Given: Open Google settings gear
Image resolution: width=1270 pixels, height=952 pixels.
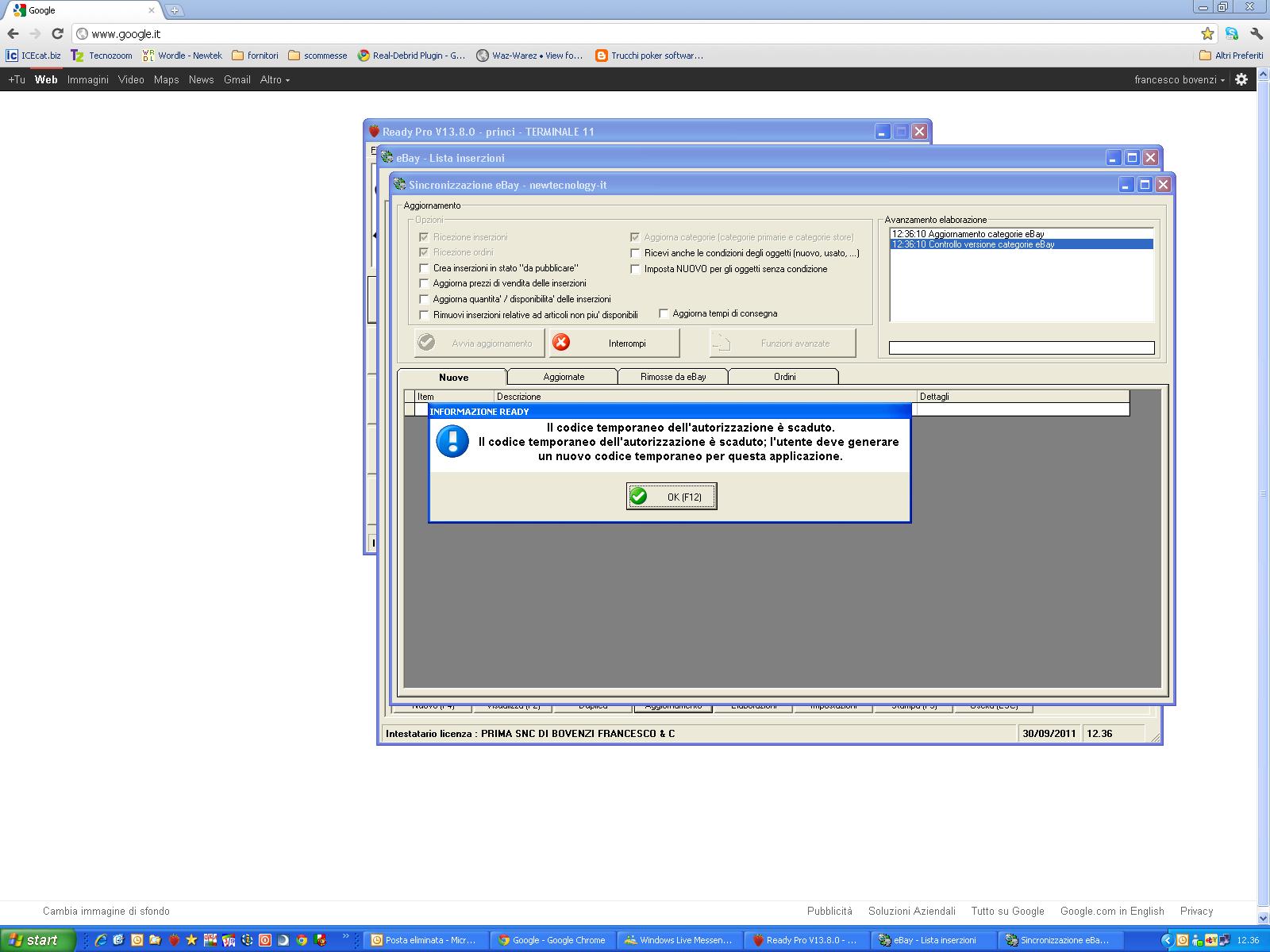Looking at the screenshot, I should point(1241,79).
